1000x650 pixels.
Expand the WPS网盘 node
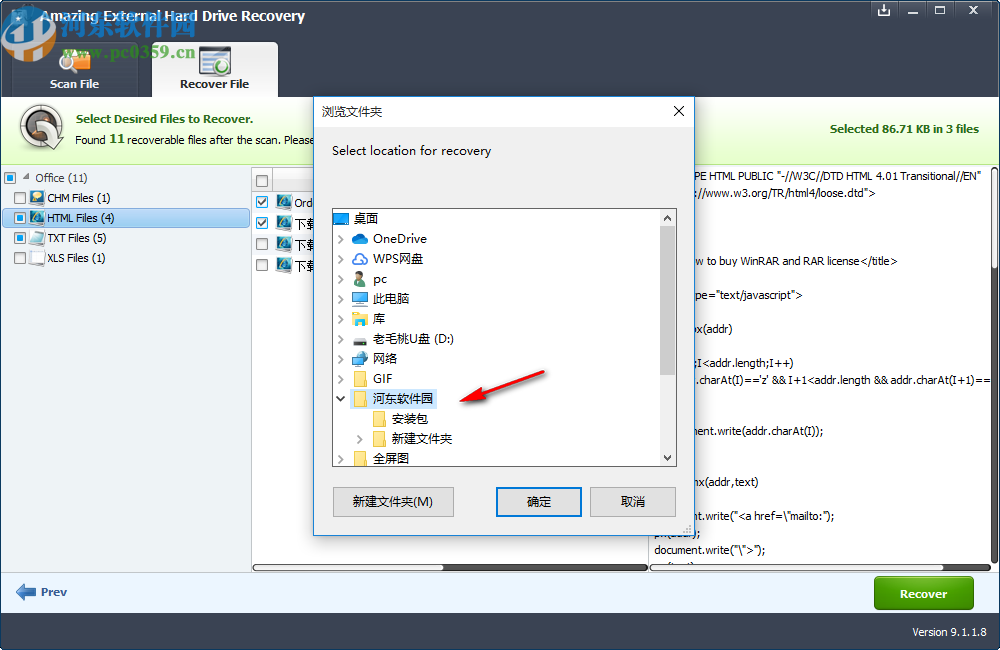click(341, 259)
